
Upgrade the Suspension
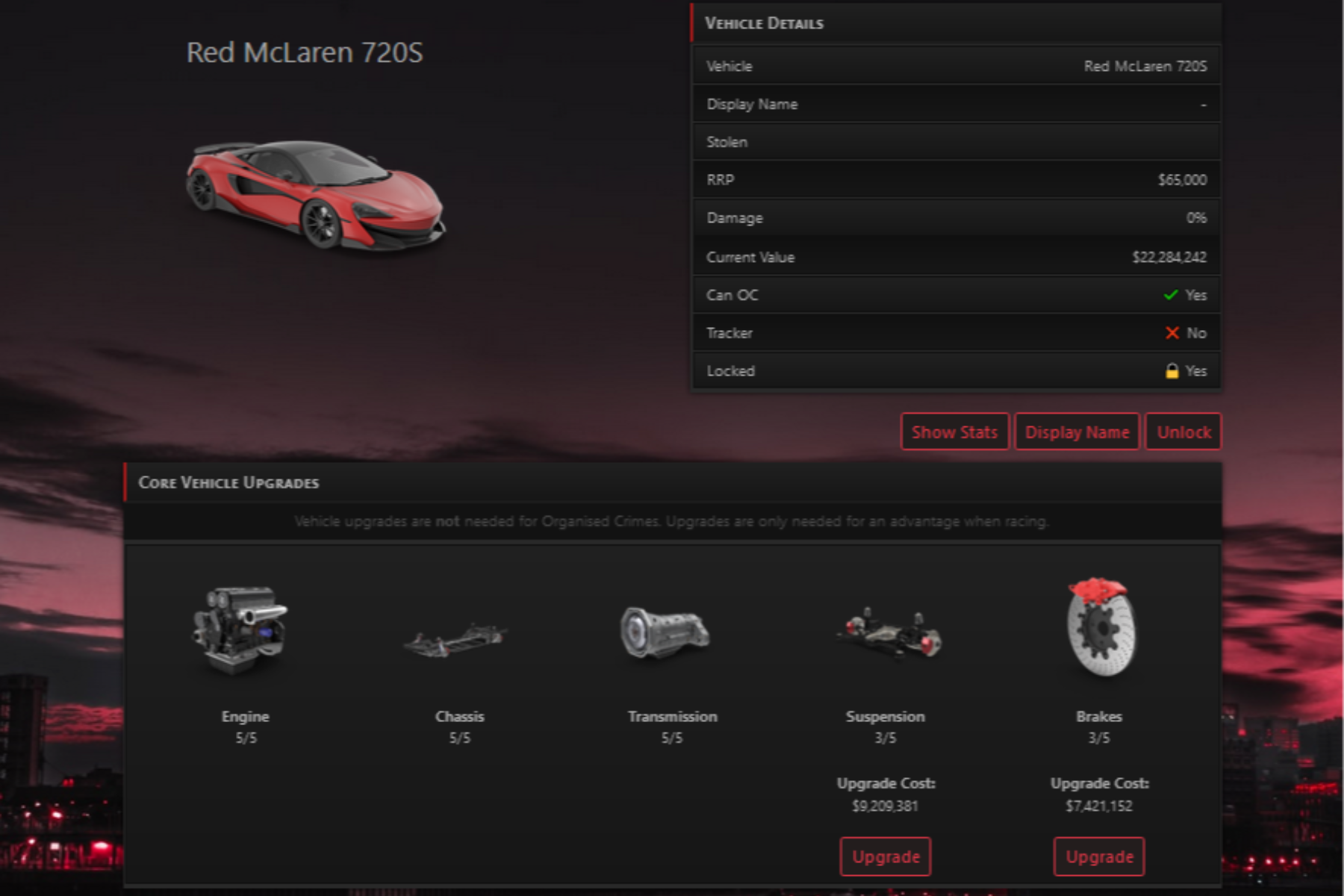(x=886, y=856)
